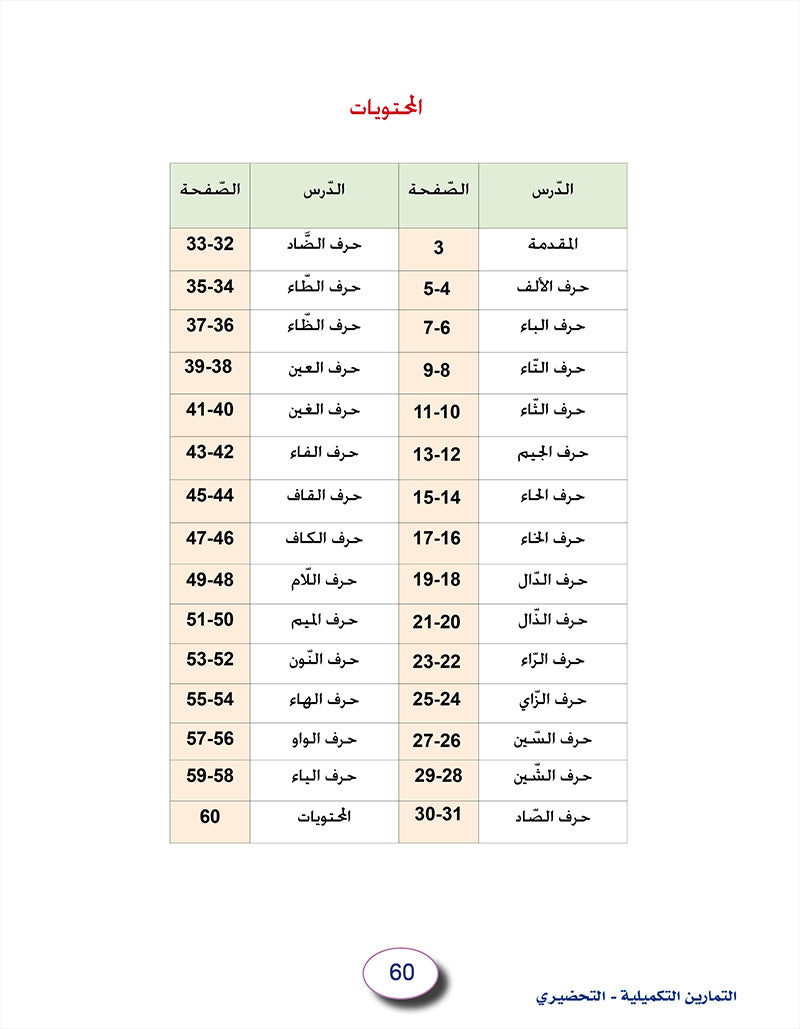This screenshot has height=1029, width=800.
Task: Click page number 3 beside المقدمة
Action: [x=438, y=248]
